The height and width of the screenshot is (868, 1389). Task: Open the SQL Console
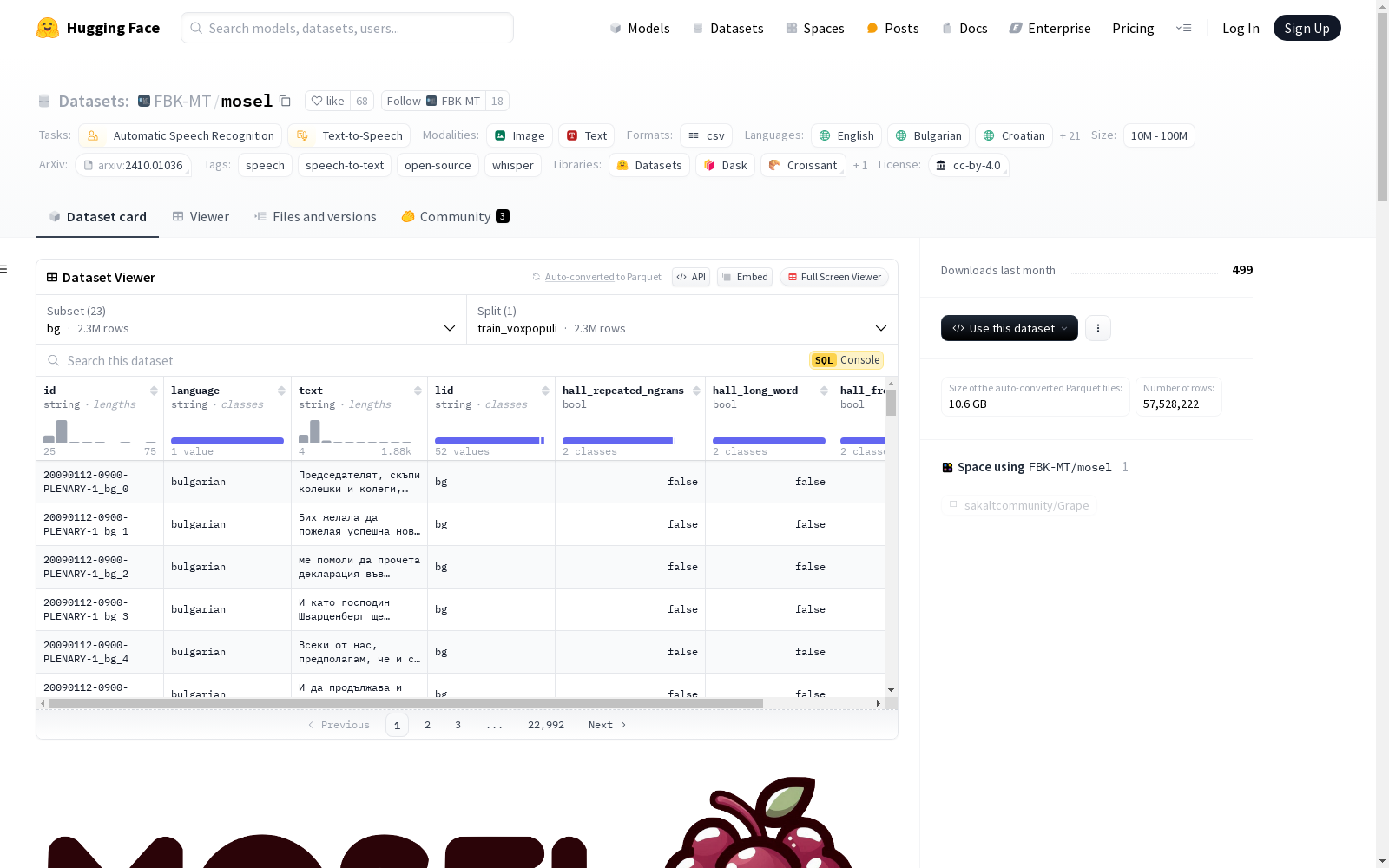(x=846, y=360)
